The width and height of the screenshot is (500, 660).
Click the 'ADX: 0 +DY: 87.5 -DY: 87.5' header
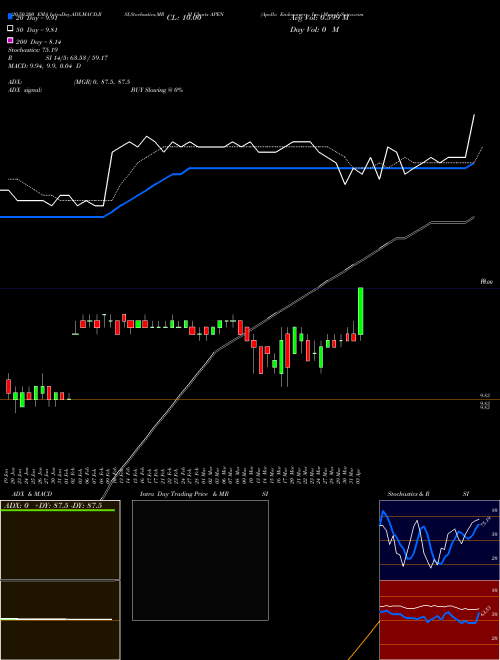click(x=53, y=506)
